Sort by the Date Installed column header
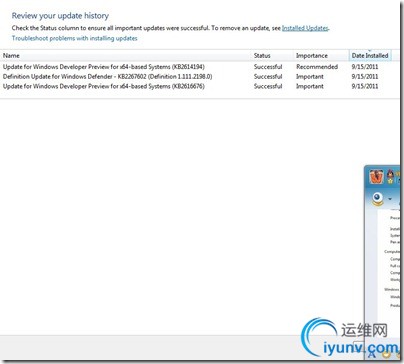Viewport: 404px width, 364px height. coord(370,56)
